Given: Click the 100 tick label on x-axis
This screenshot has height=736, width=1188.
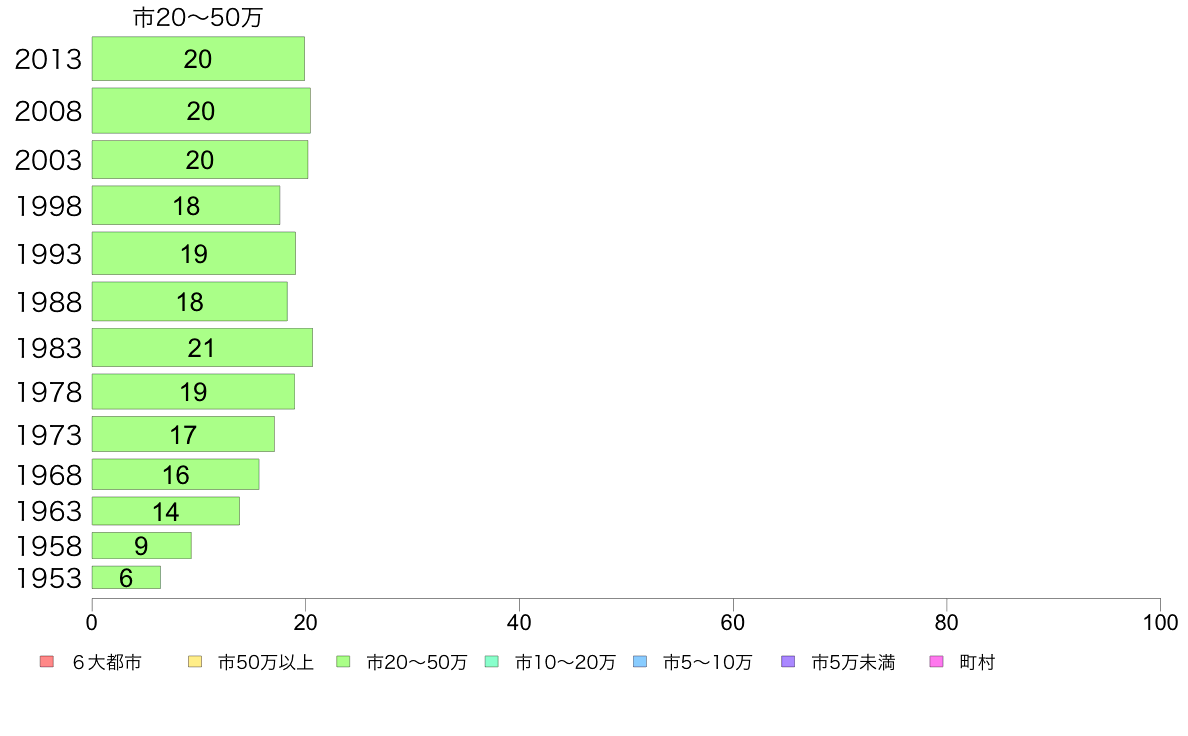Looking at the screenshot, I should point(1160,623).
